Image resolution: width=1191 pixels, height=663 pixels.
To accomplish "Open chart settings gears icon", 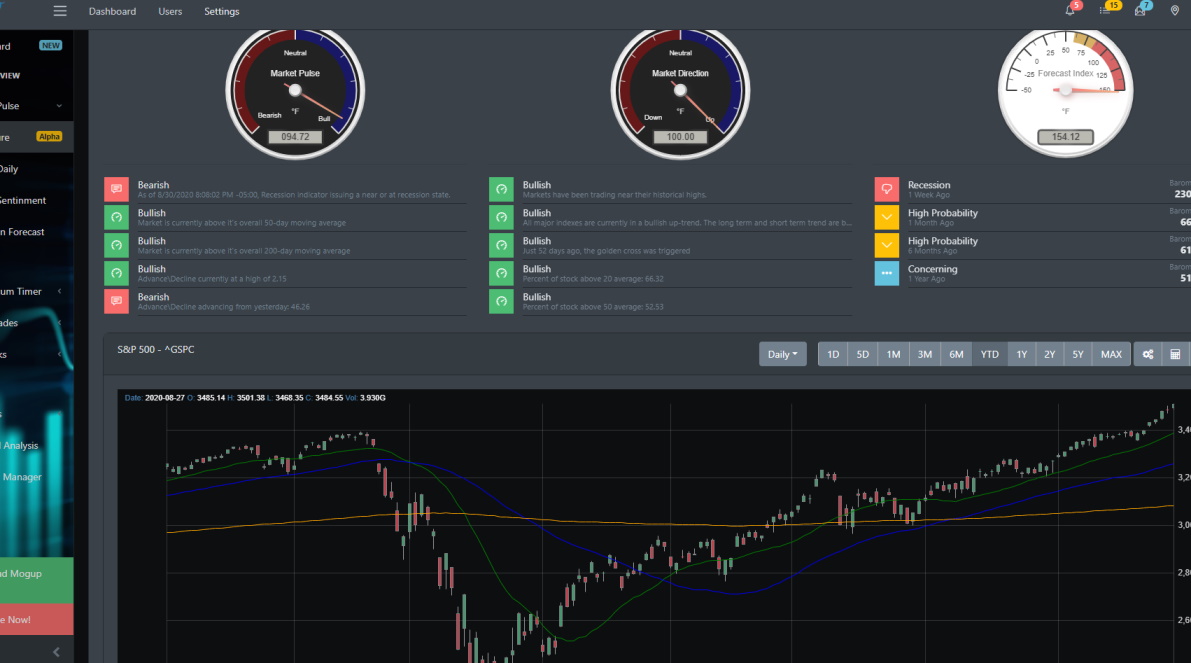I will coord(1148,354).
